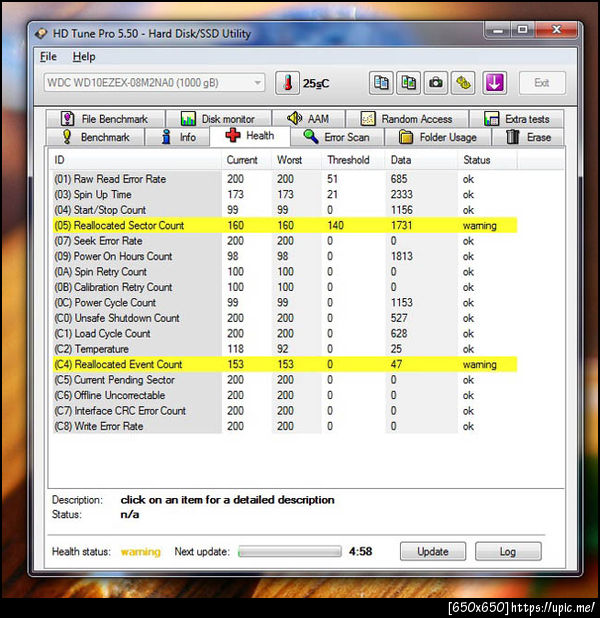Select the Health tab
Image resolution: width=600 pixels, height=618 pixels.
[250, 136]
